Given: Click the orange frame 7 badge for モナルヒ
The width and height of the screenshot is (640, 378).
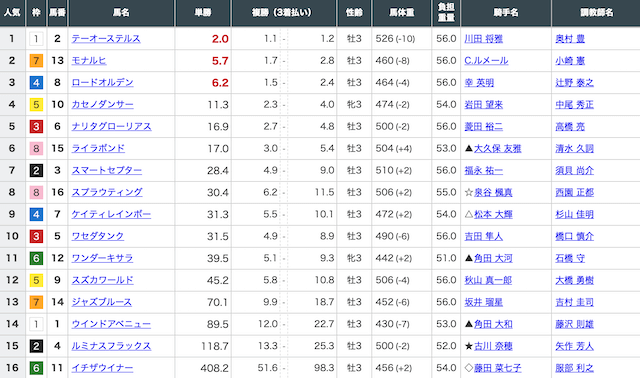Looking at the screenshot, I should click(36, 61).
